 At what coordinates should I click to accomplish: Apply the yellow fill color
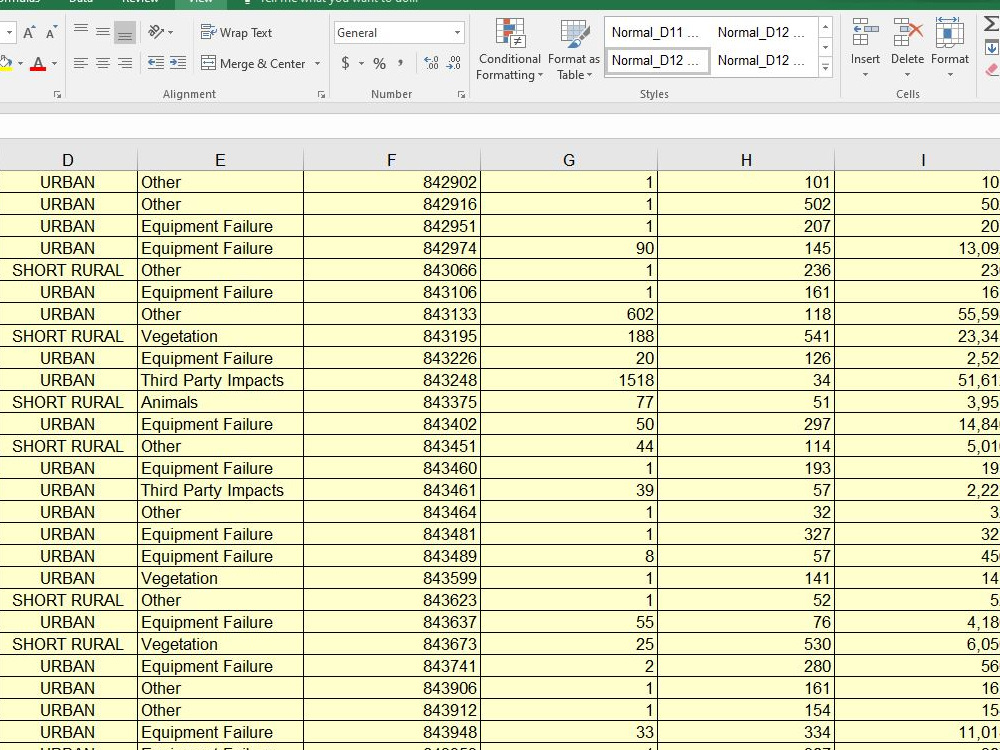(x=6, y=63)
